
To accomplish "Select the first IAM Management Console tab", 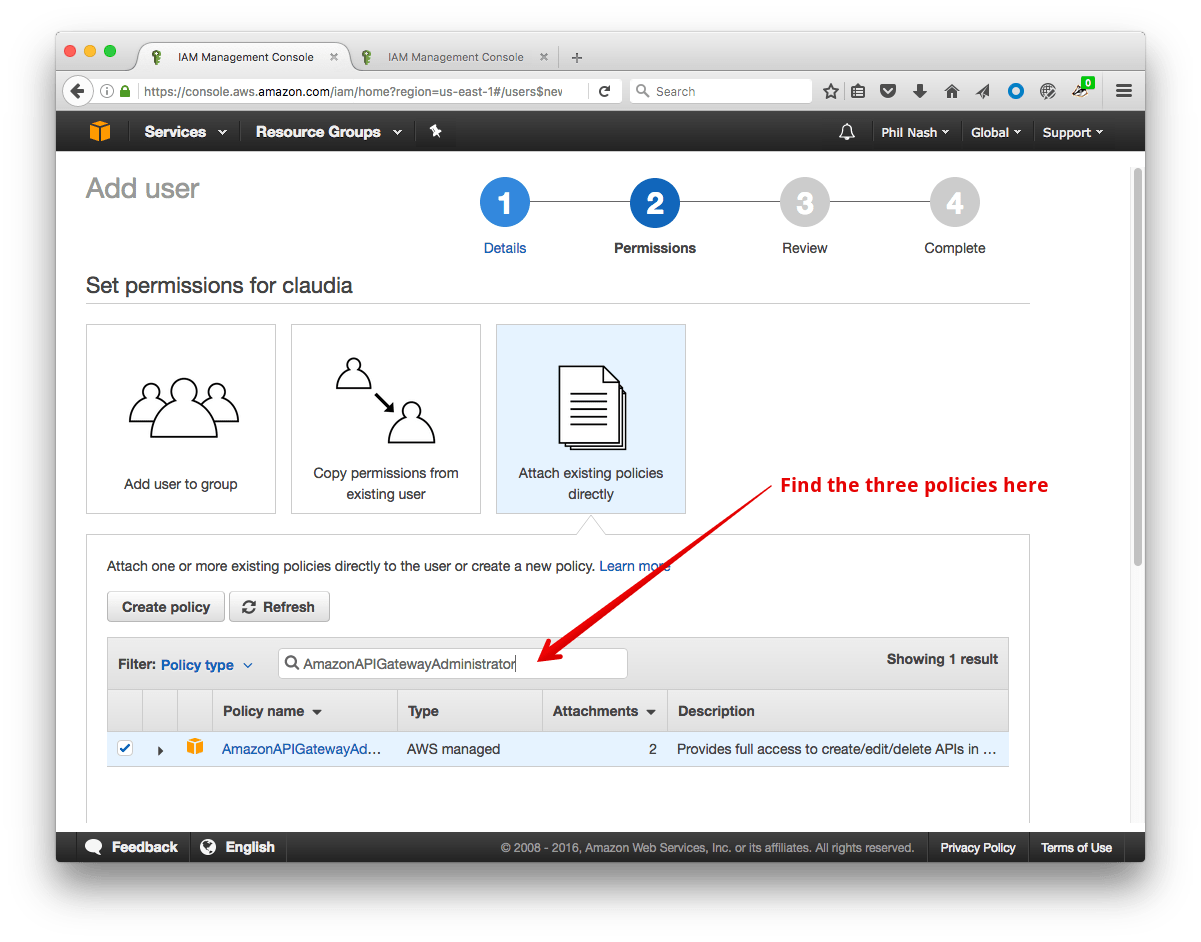I will point(245,57).
